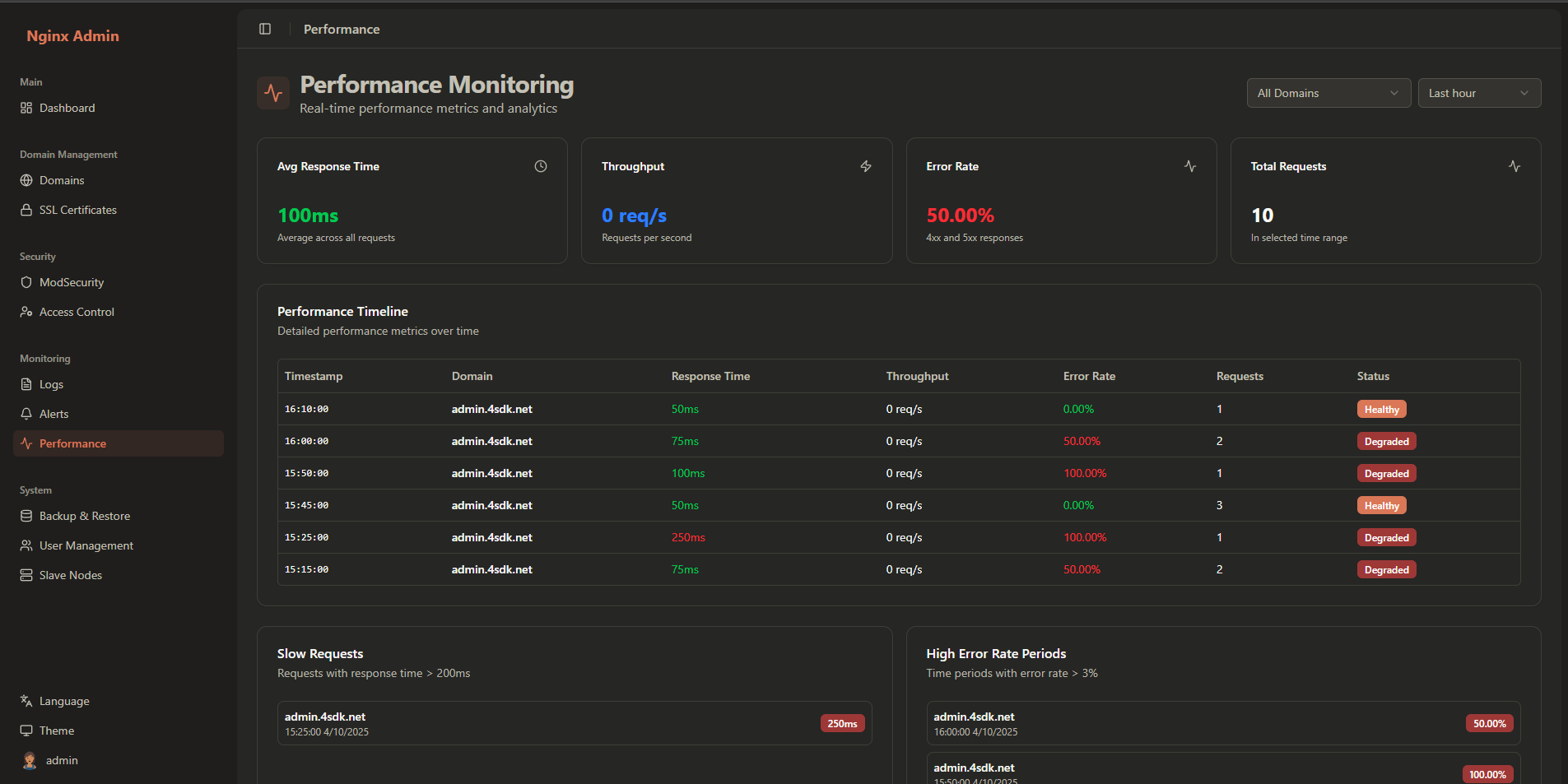Go to Logs in the sidebar
Viewport: 1568px width, 784px height.
[x=51, y=384]
